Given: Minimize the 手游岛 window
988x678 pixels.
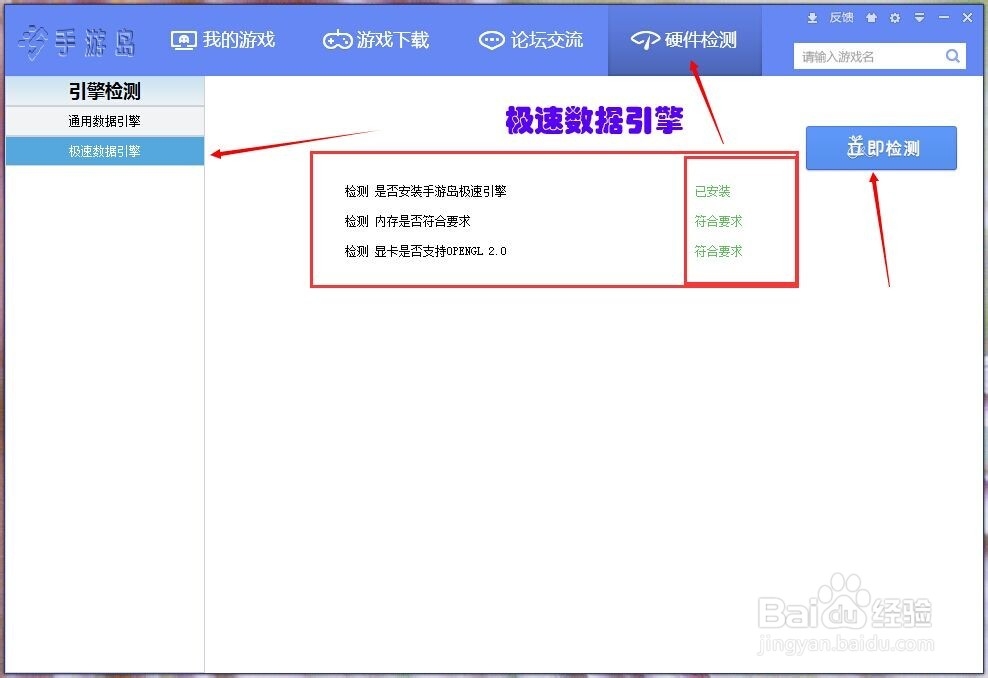Looking at the screenshot, I should click(943, 18).
